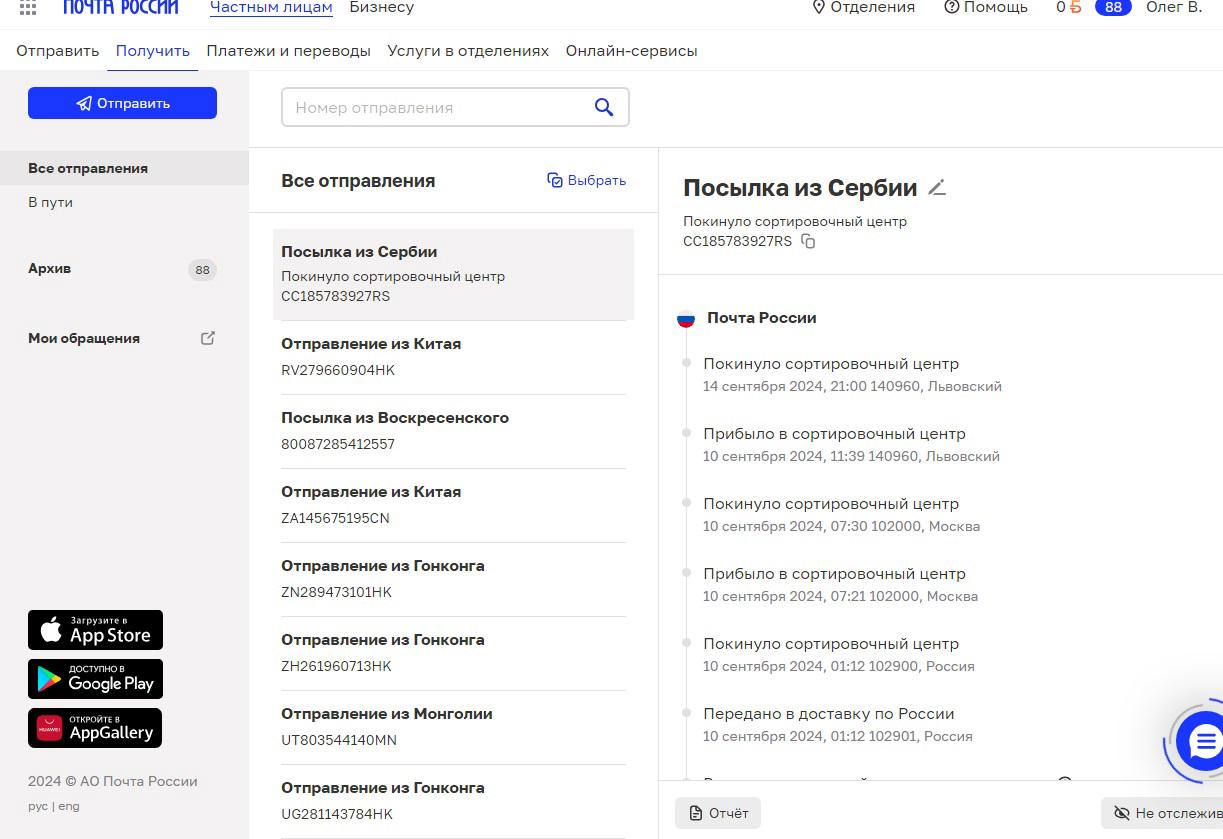Viewport: 1223px width, 839px height.
Task: Open My Requests external link icon
Action: (x=208, y=338)
